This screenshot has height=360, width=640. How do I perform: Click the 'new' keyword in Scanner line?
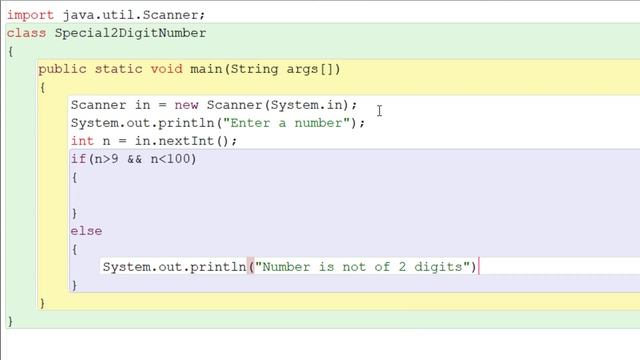click(x=187, y=105)
